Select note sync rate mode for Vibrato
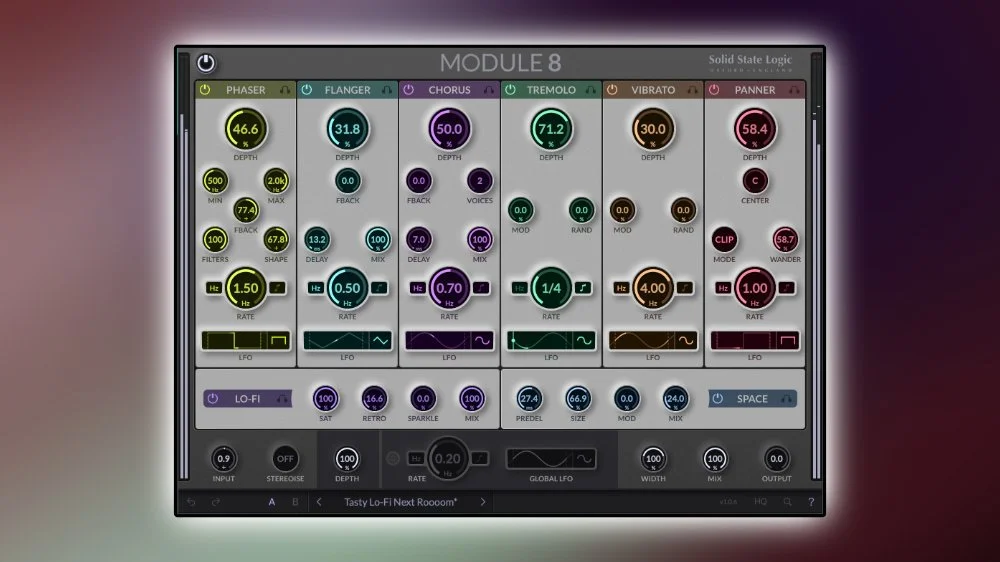 (x=685, y=288)
